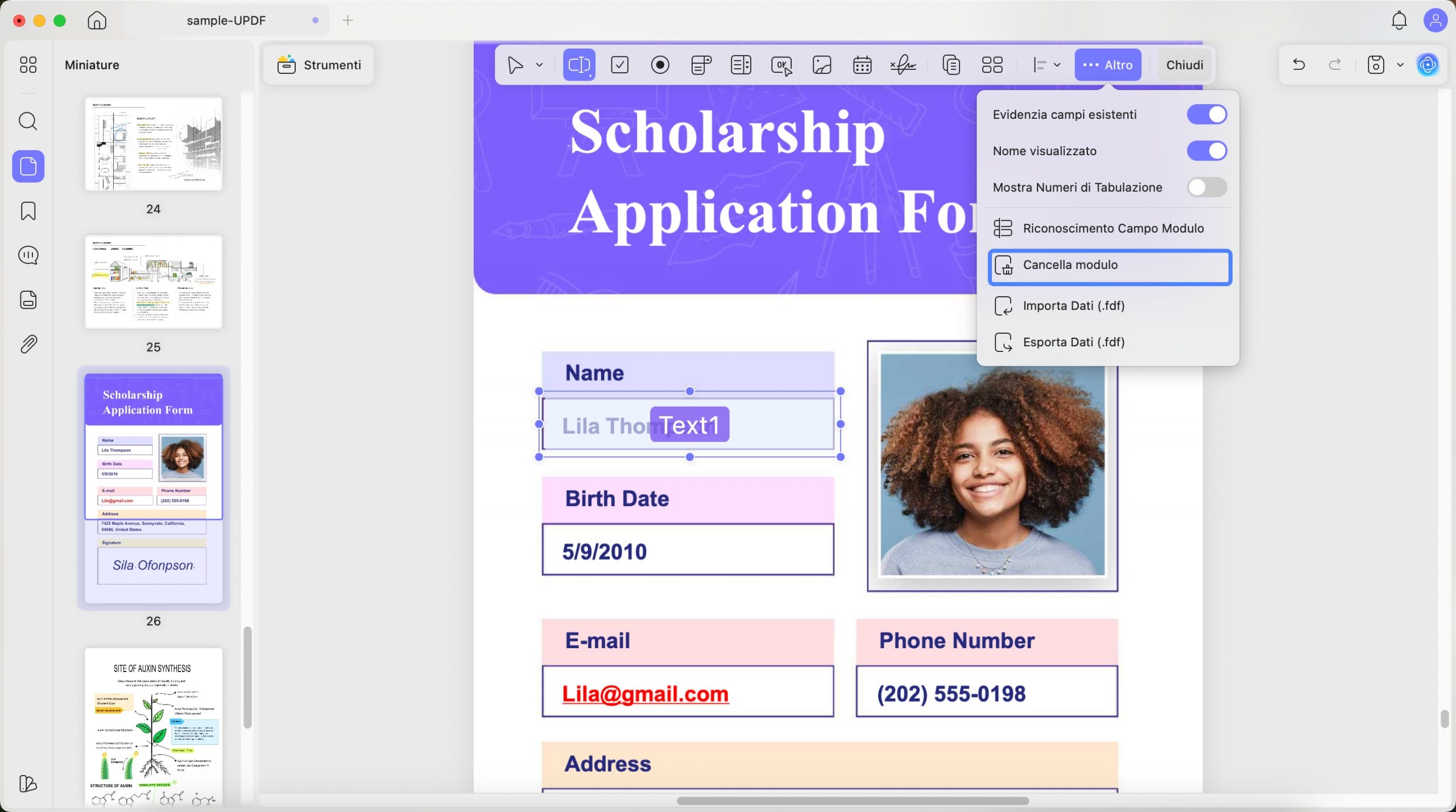Redo the last action
Image resolution: width=1456 pixels, height=812 pixels.
[x=1335, y=65]
